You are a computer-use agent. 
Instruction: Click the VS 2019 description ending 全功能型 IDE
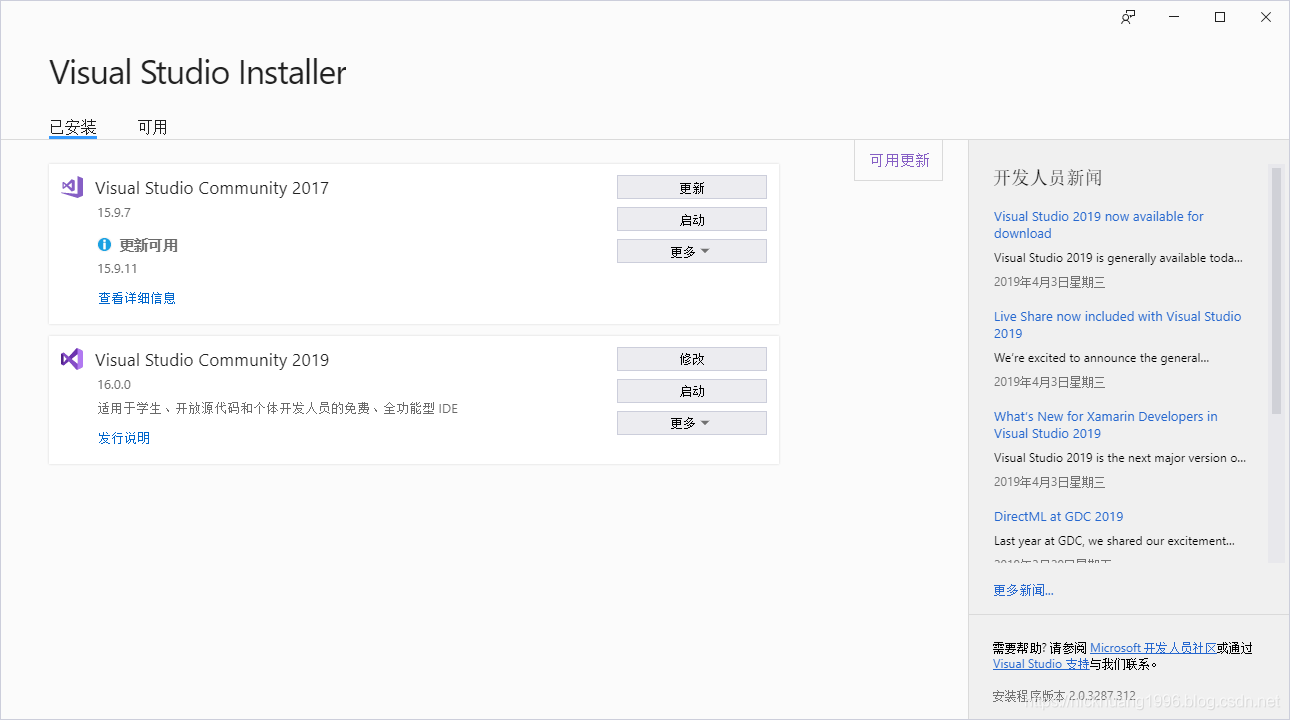278,409
